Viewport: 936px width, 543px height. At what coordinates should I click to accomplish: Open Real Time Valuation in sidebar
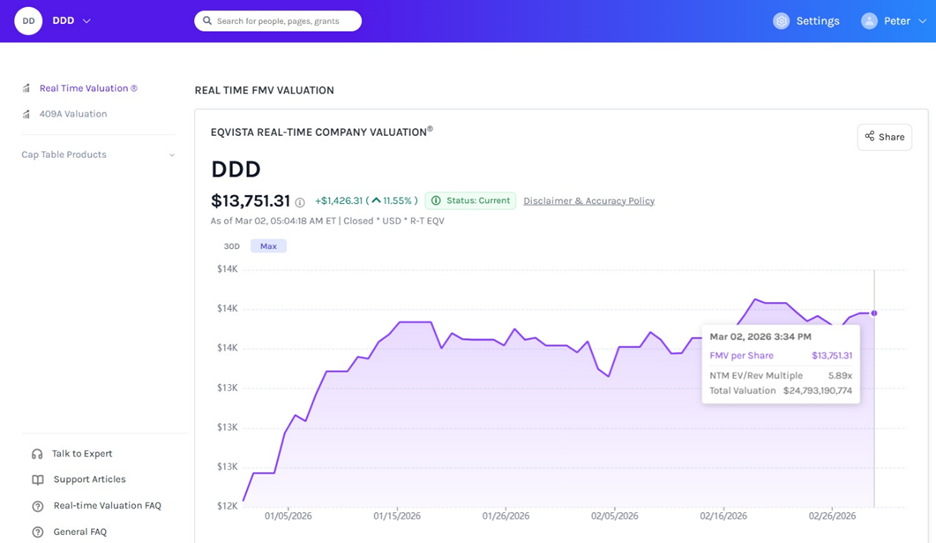tap(87, 88)
